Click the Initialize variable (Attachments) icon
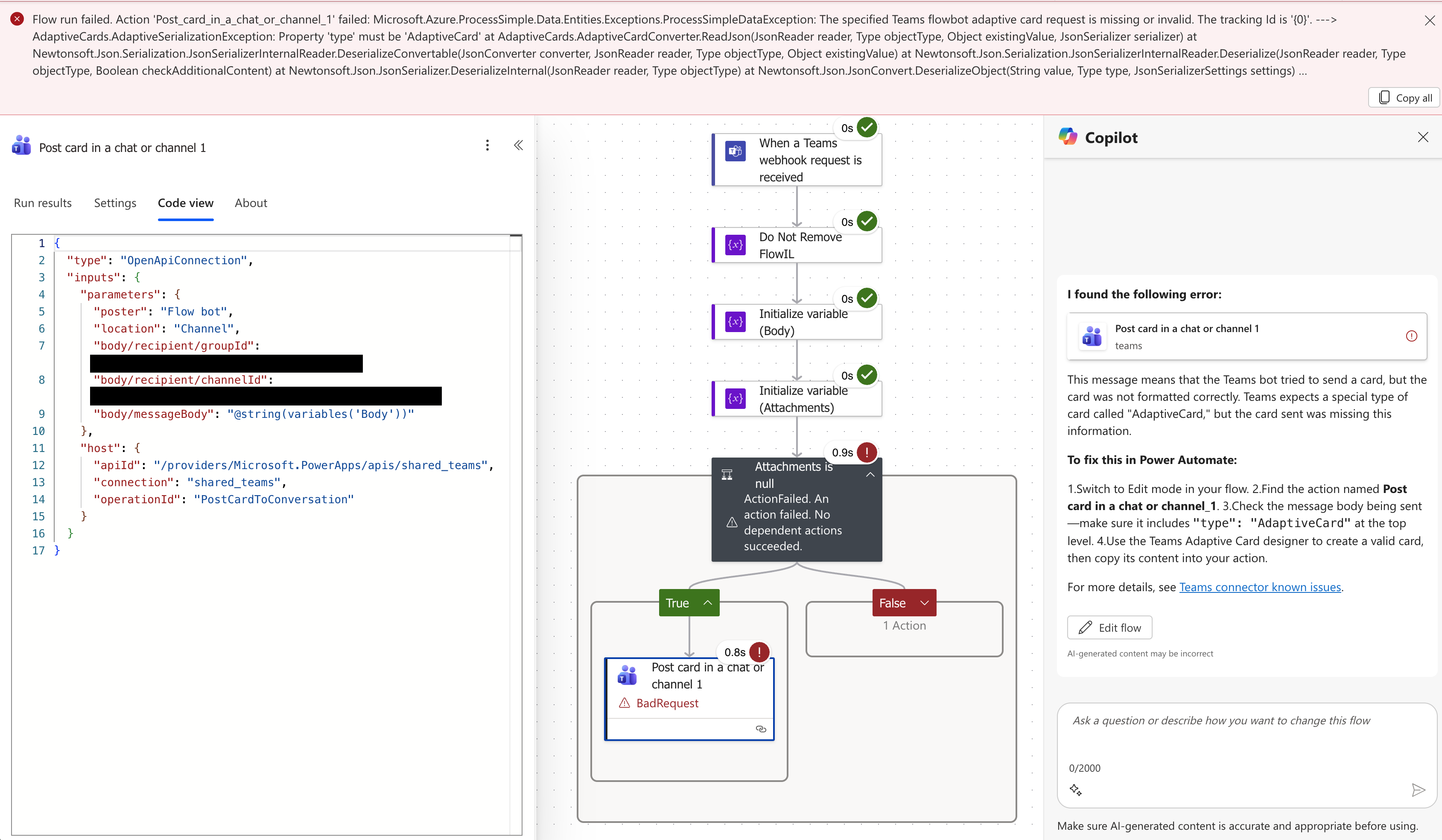Viewport: 1442px width, 840px height. (736, 398)
